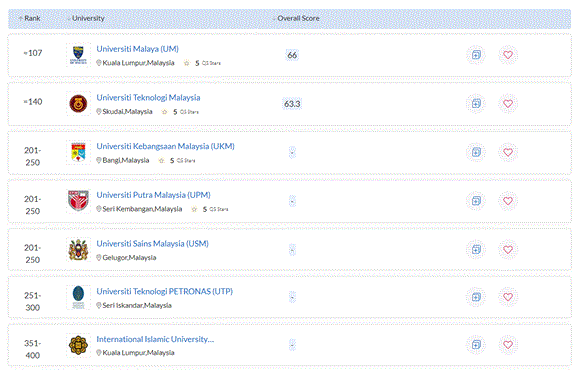Viewport: 576px width, 370px height.
Task: Sort table by Rank column
Action: click(29, 18)
